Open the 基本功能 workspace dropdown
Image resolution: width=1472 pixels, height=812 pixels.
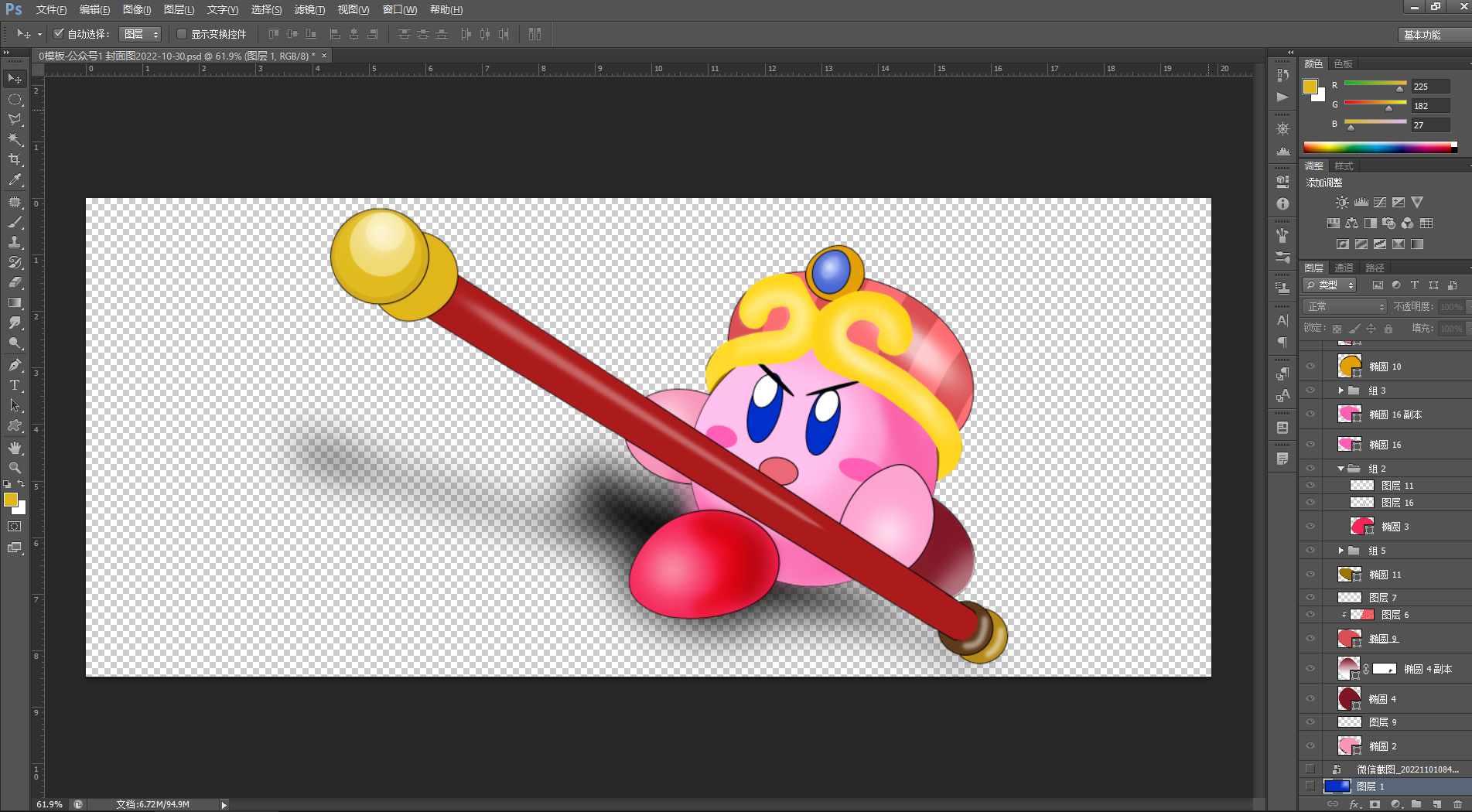(x=1435, y=35)
